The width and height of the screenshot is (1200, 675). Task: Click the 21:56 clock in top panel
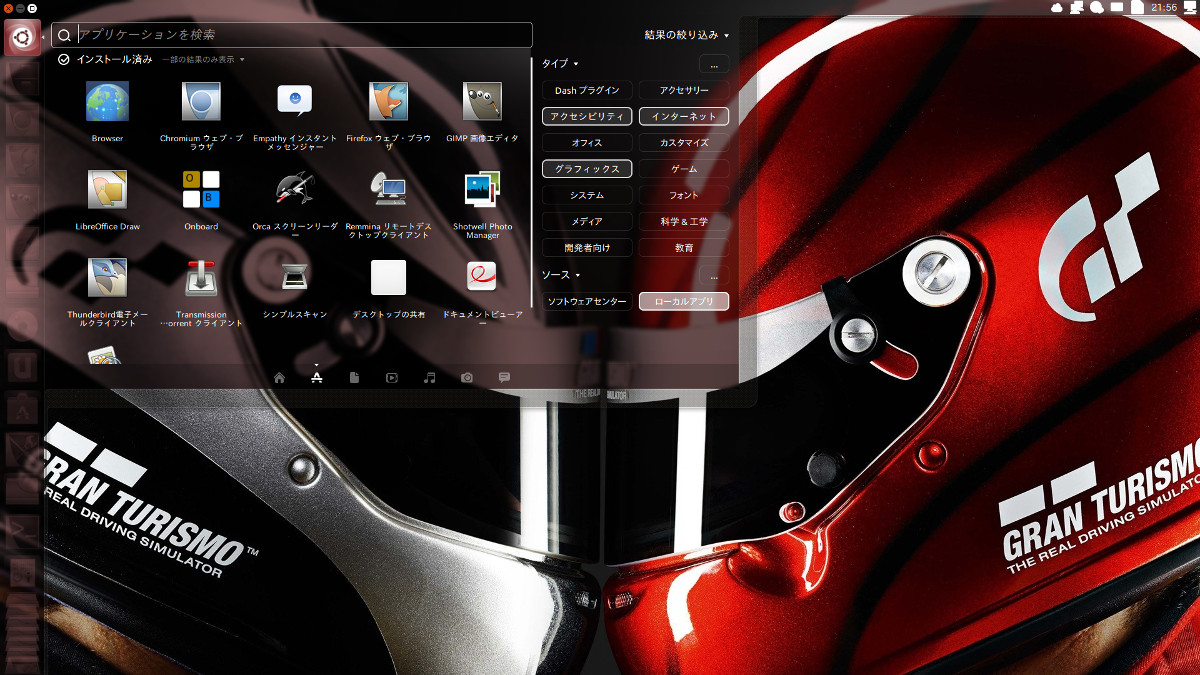pyautogui.click(x=1164, y=7)
